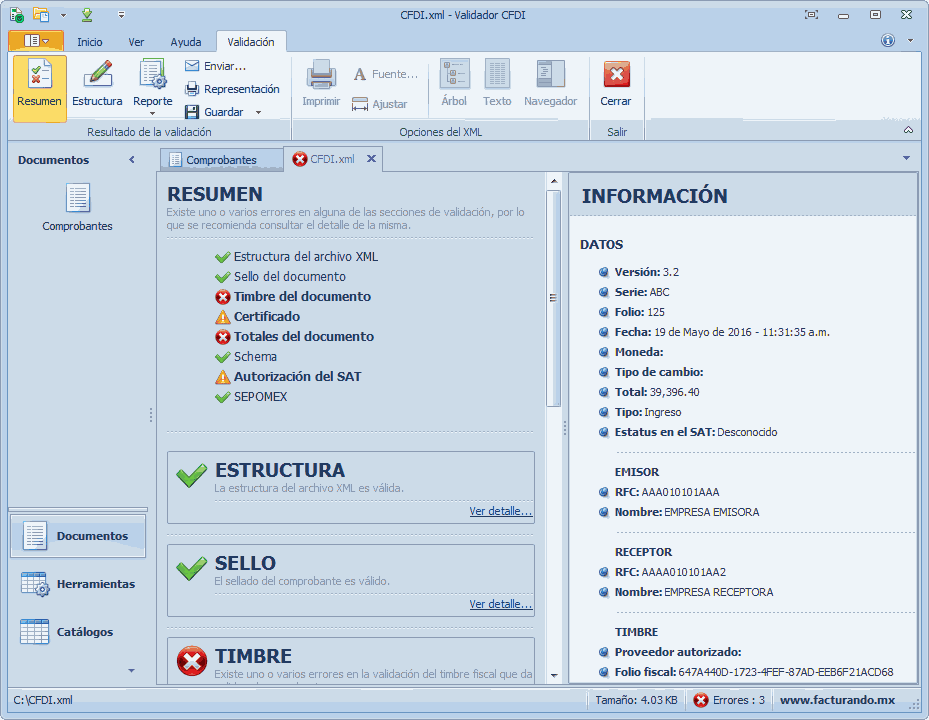This screenshot has width=929, height=720.
Task: Switch to the Comprobantes document tab
Action: (x=220, y=160)
